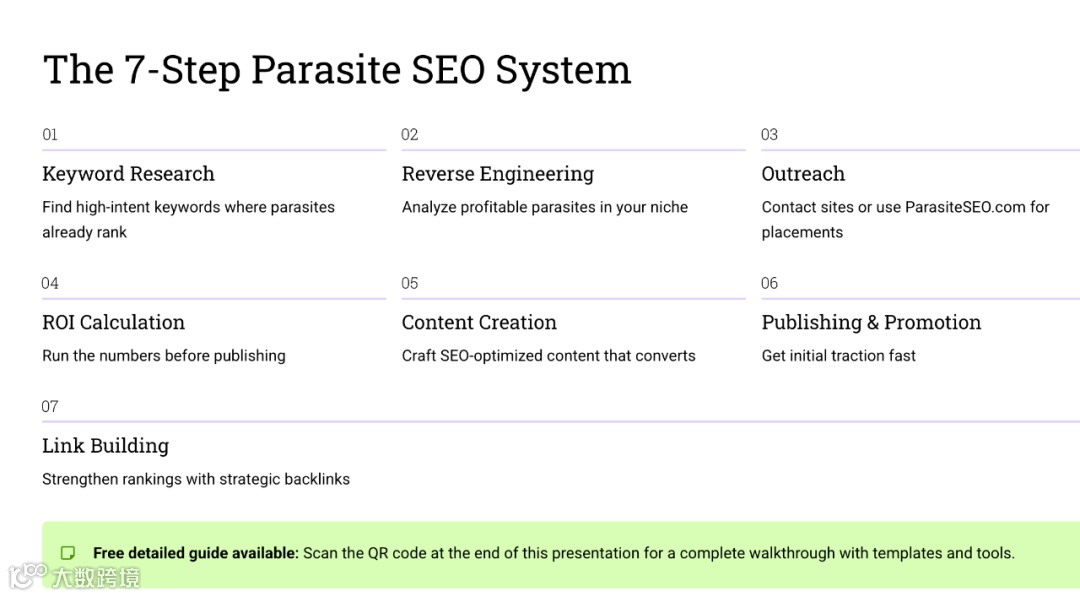
Task: Select the Keyword Research heading
Action: tap(128, 174)
